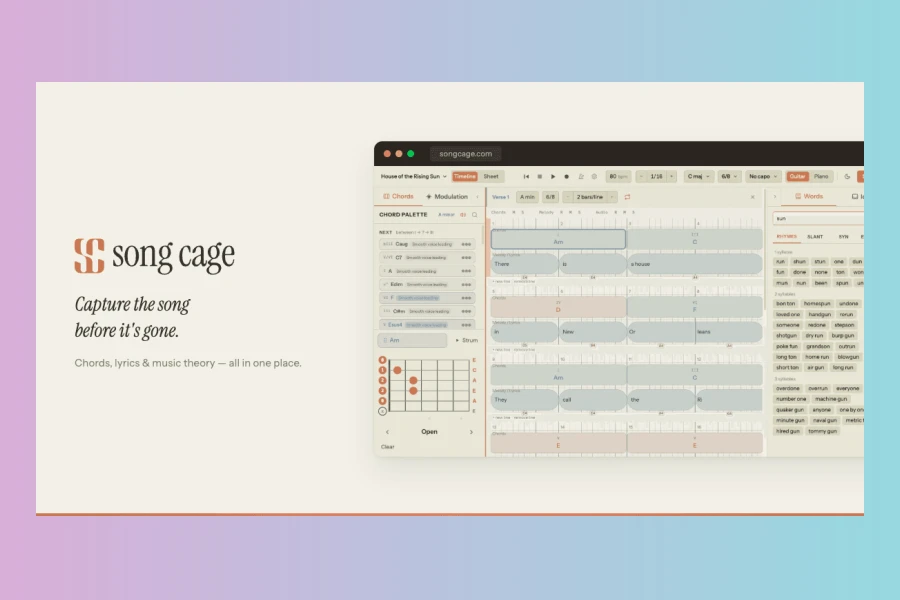Click the songcage.com address bar
900x600 pixels.
(465, 154)
